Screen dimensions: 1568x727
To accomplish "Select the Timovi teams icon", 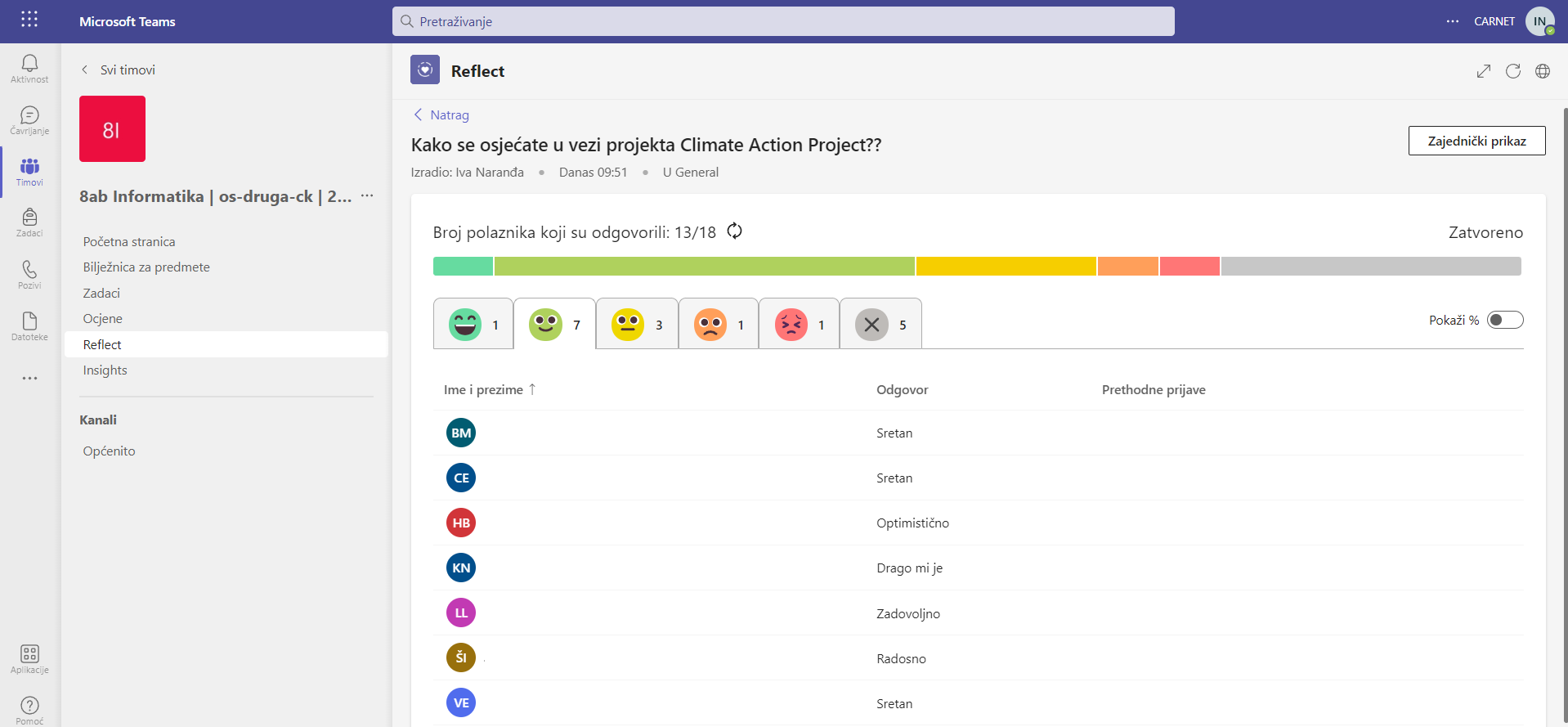I will pyautogui.click(x=29, y=172).
